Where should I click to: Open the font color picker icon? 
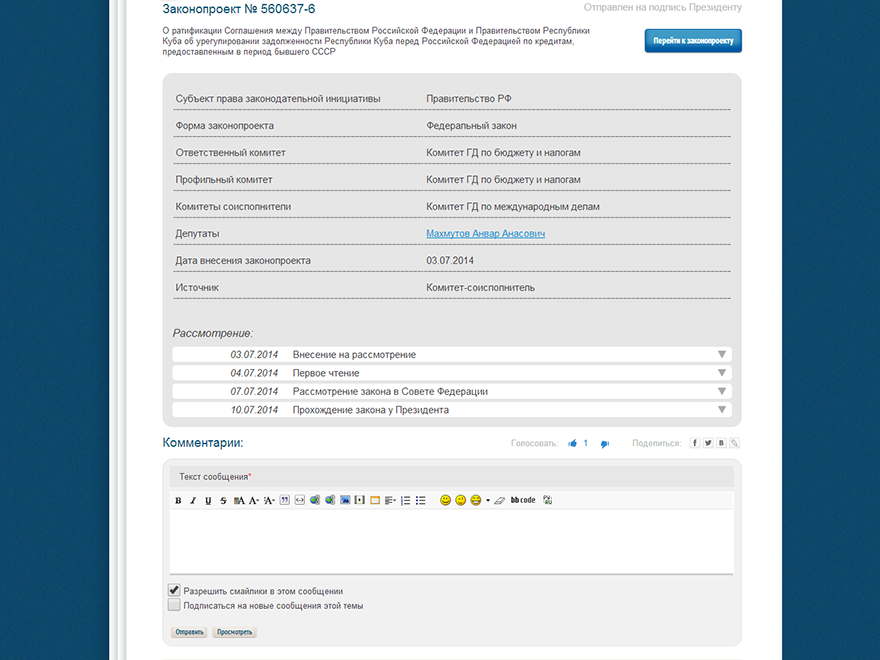pos(239,501)
